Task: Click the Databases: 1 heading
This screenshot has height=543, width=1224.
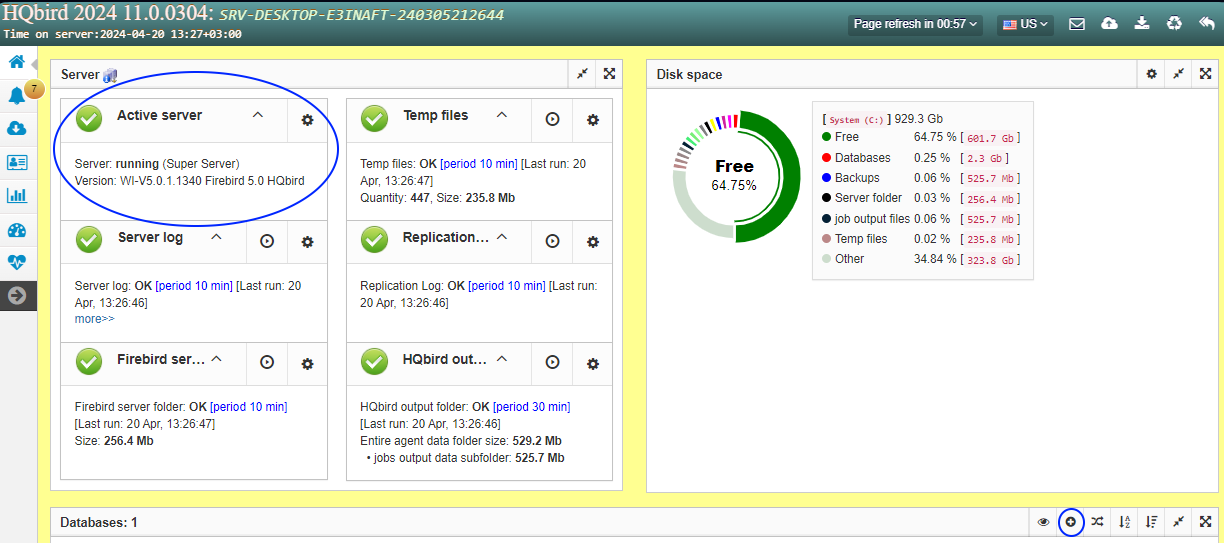Action: pos(99,522)
